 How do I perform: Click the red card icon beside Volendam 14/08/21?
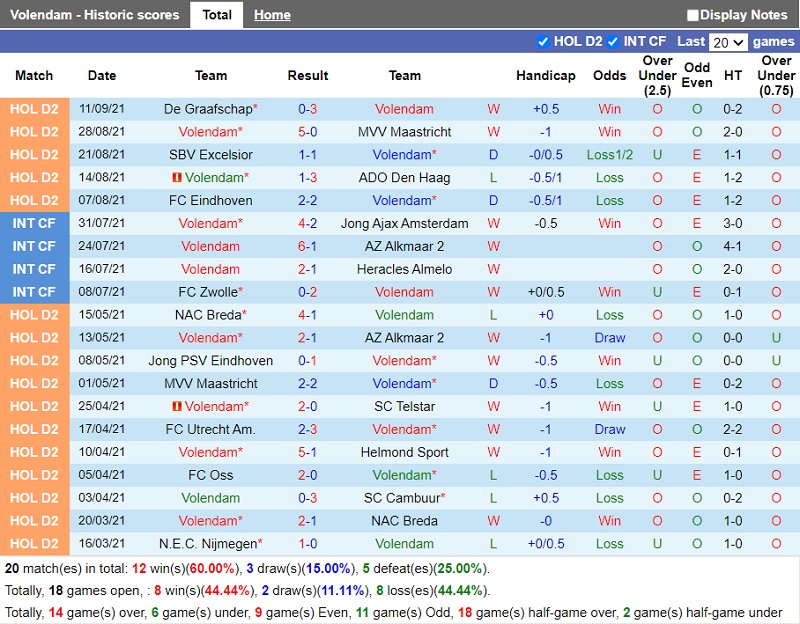pyautogui.click(x=177, y=178)
